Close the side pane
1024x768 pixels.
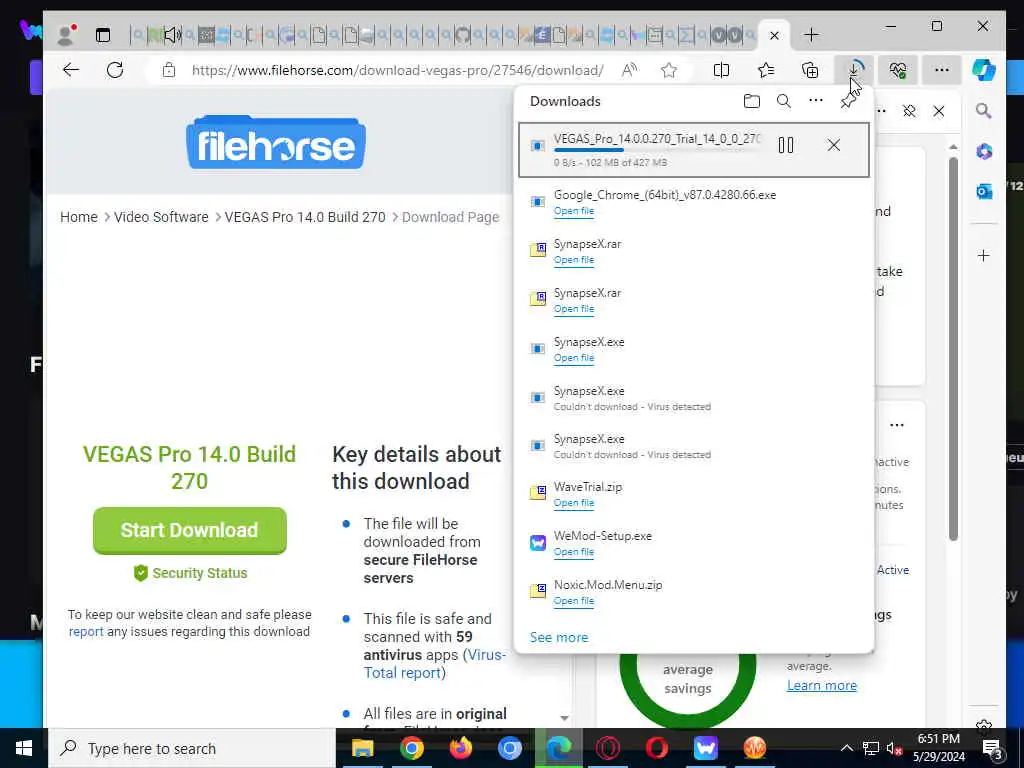click(938, 111)
